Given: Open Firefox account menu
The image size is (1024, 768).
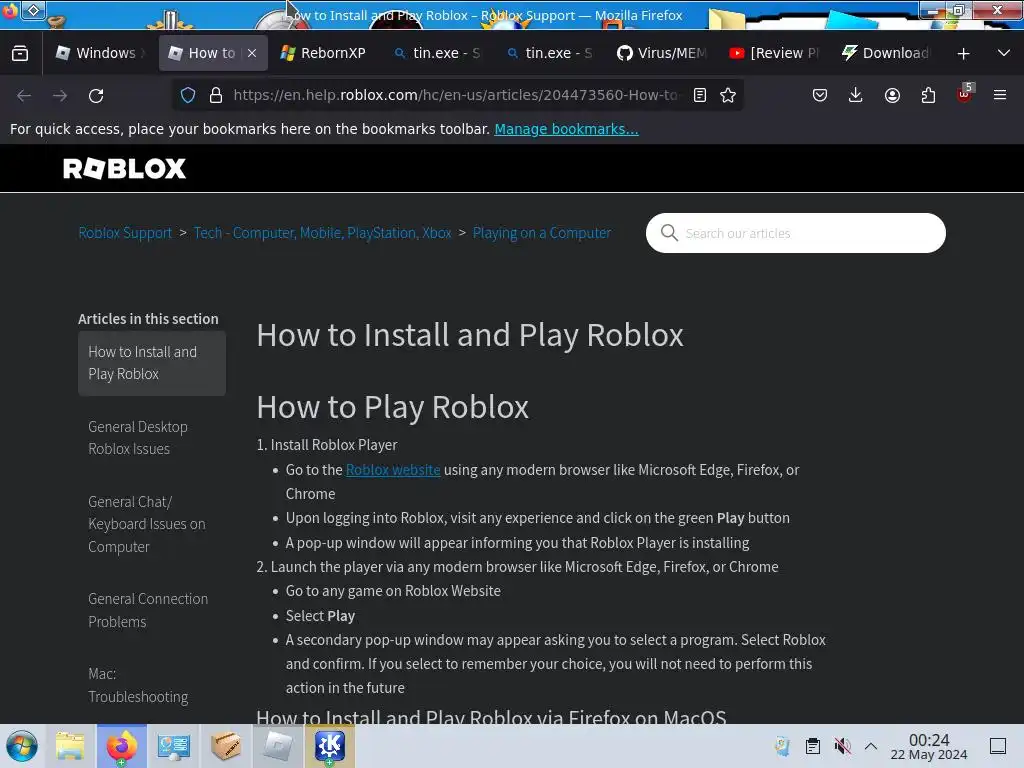Looking at the screenshot, I should click(892, 95).
